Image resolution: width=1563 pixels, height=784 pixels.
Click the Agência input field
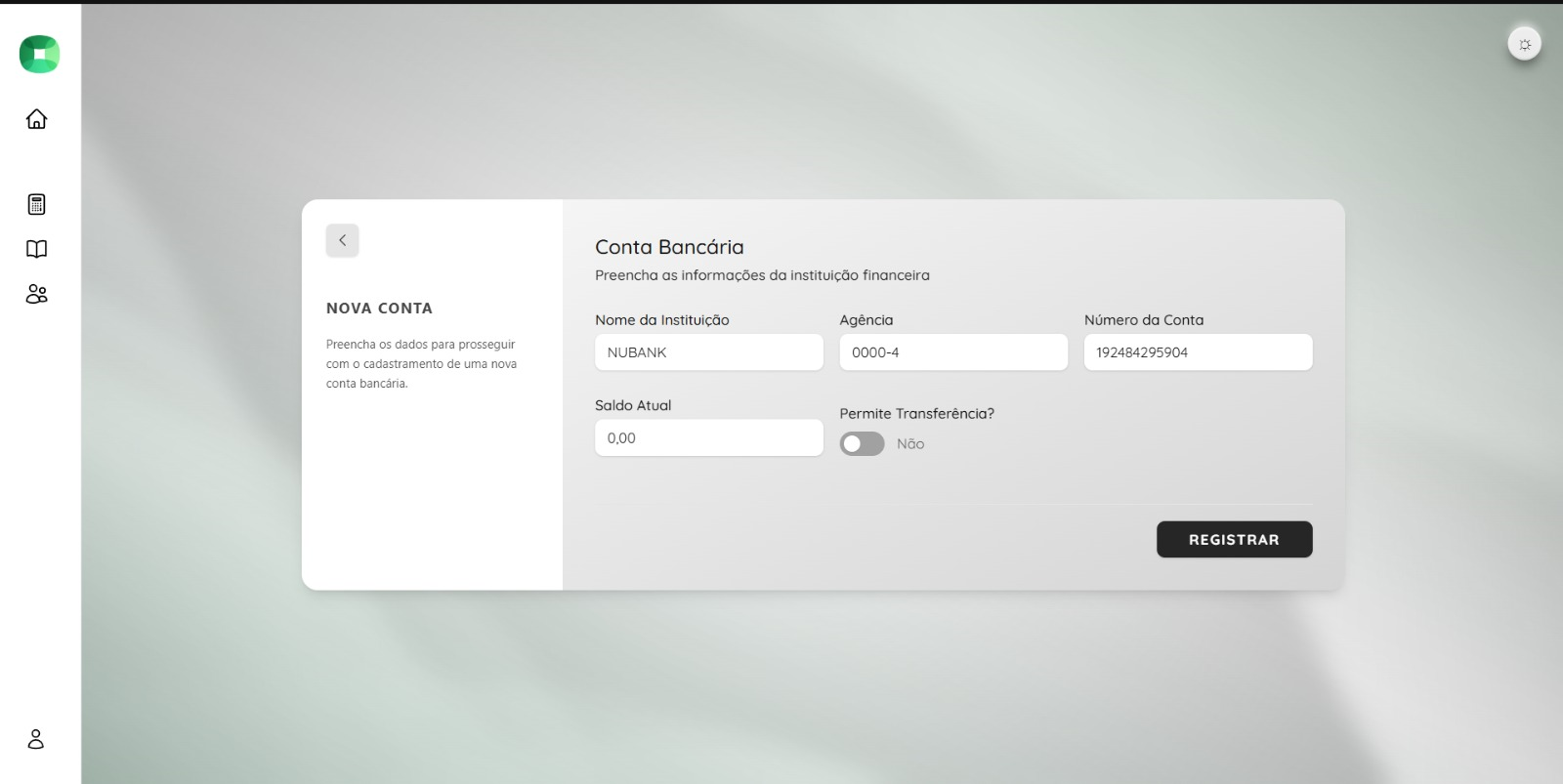(953, 352)
